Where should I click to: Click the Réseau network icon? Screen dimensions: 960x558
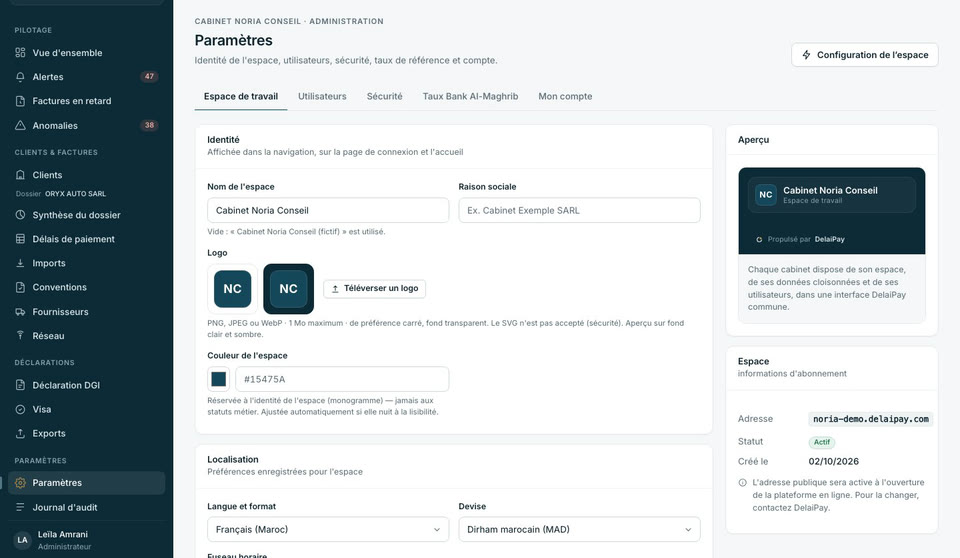pos(20,336)
